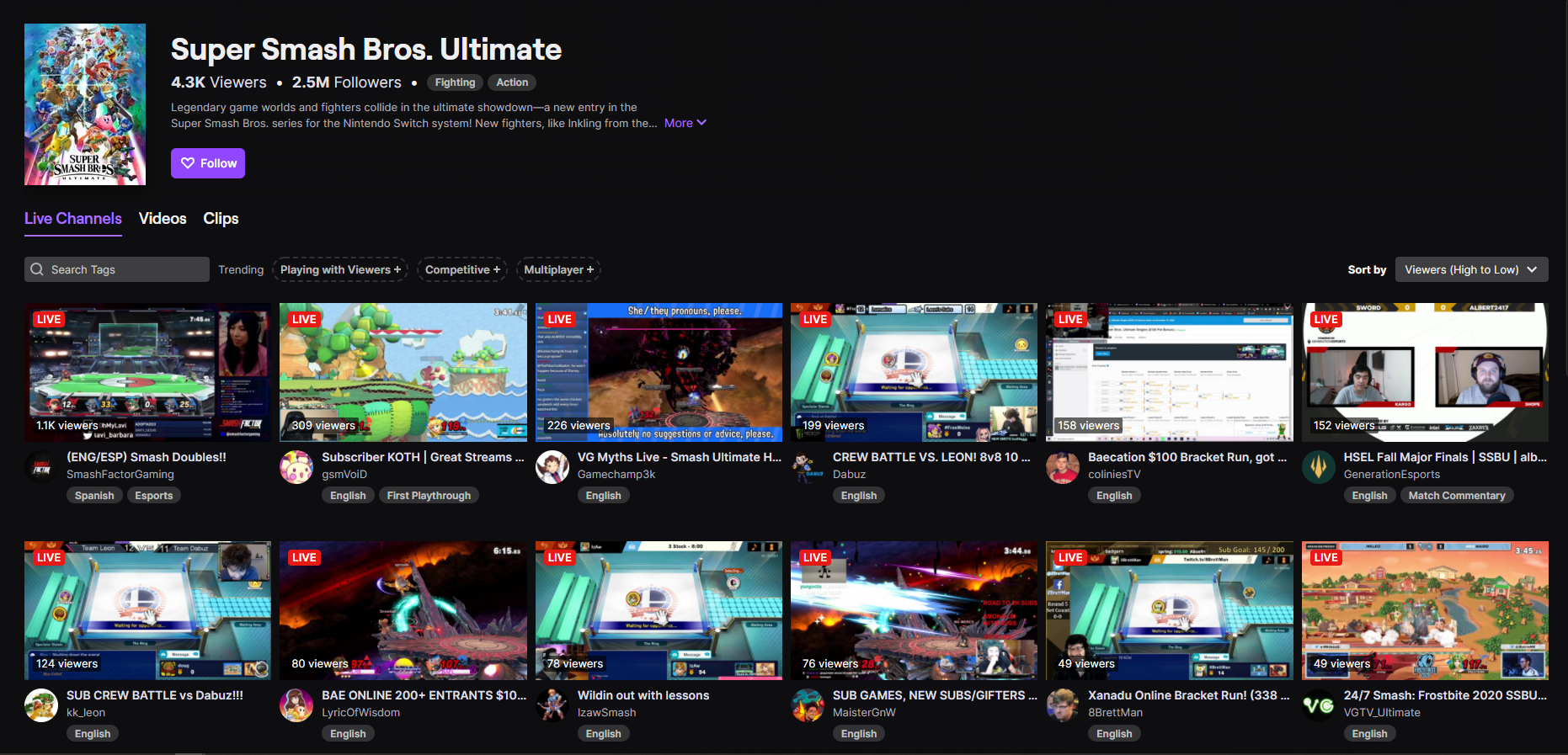Open stream title Baecation $100 Bracket Run
1568x755 pixels.
(1187, 457)
